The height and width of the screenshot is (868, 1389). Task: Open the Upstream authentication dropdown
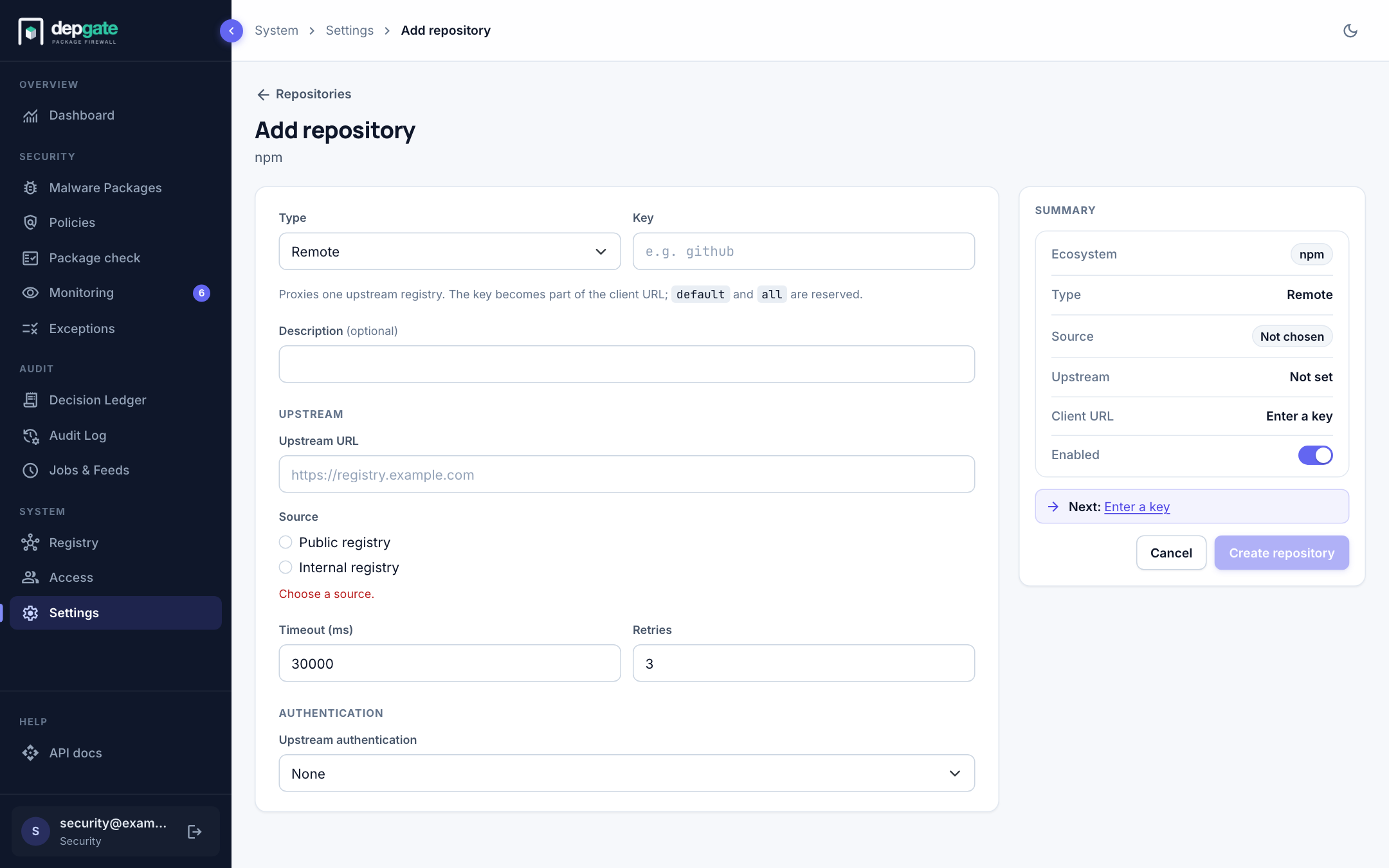point(626,773)
